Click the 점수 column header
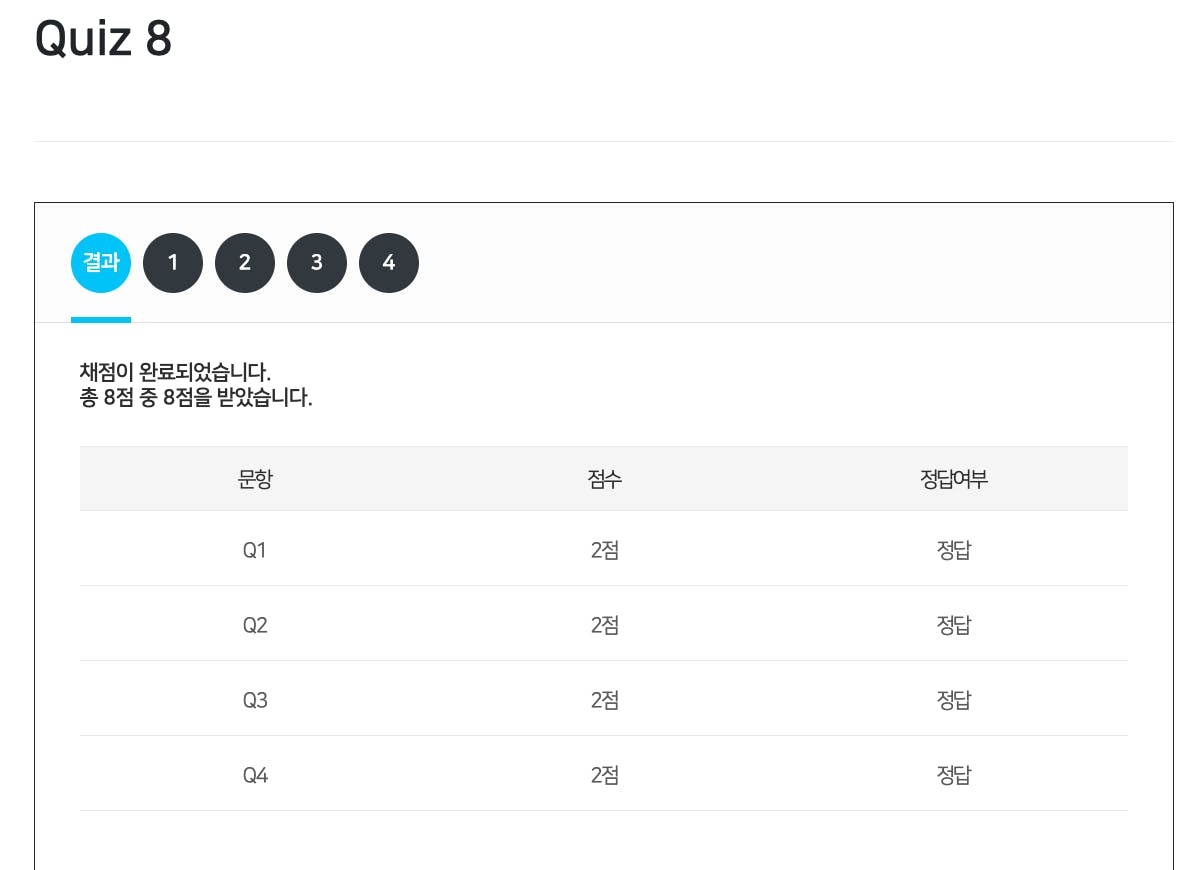This screenshot has width=1192, height=870. pos(605,479)
